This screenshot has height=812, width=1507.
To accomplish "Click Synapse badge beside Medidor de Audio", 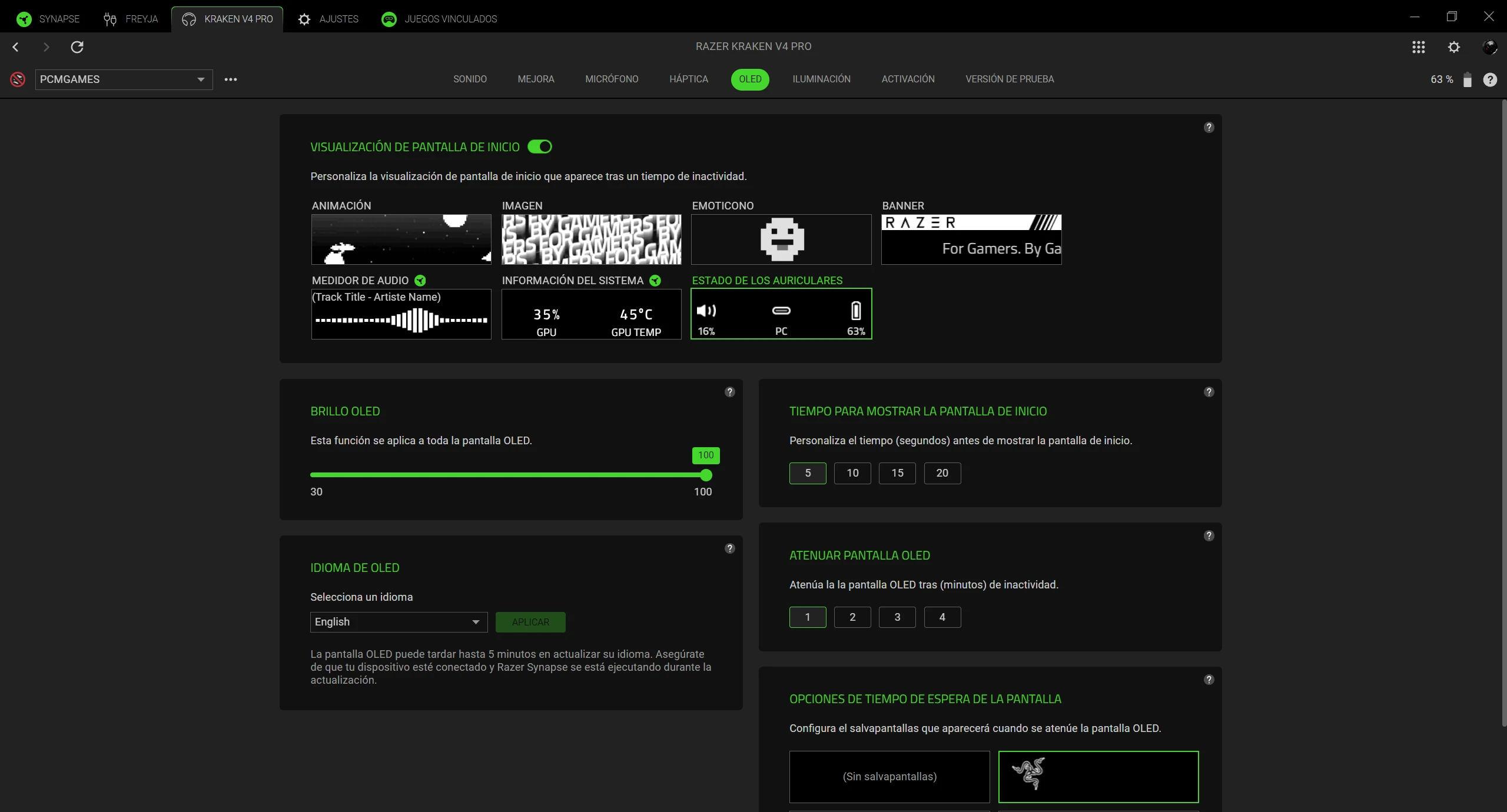I will click(x=420, y=281).
